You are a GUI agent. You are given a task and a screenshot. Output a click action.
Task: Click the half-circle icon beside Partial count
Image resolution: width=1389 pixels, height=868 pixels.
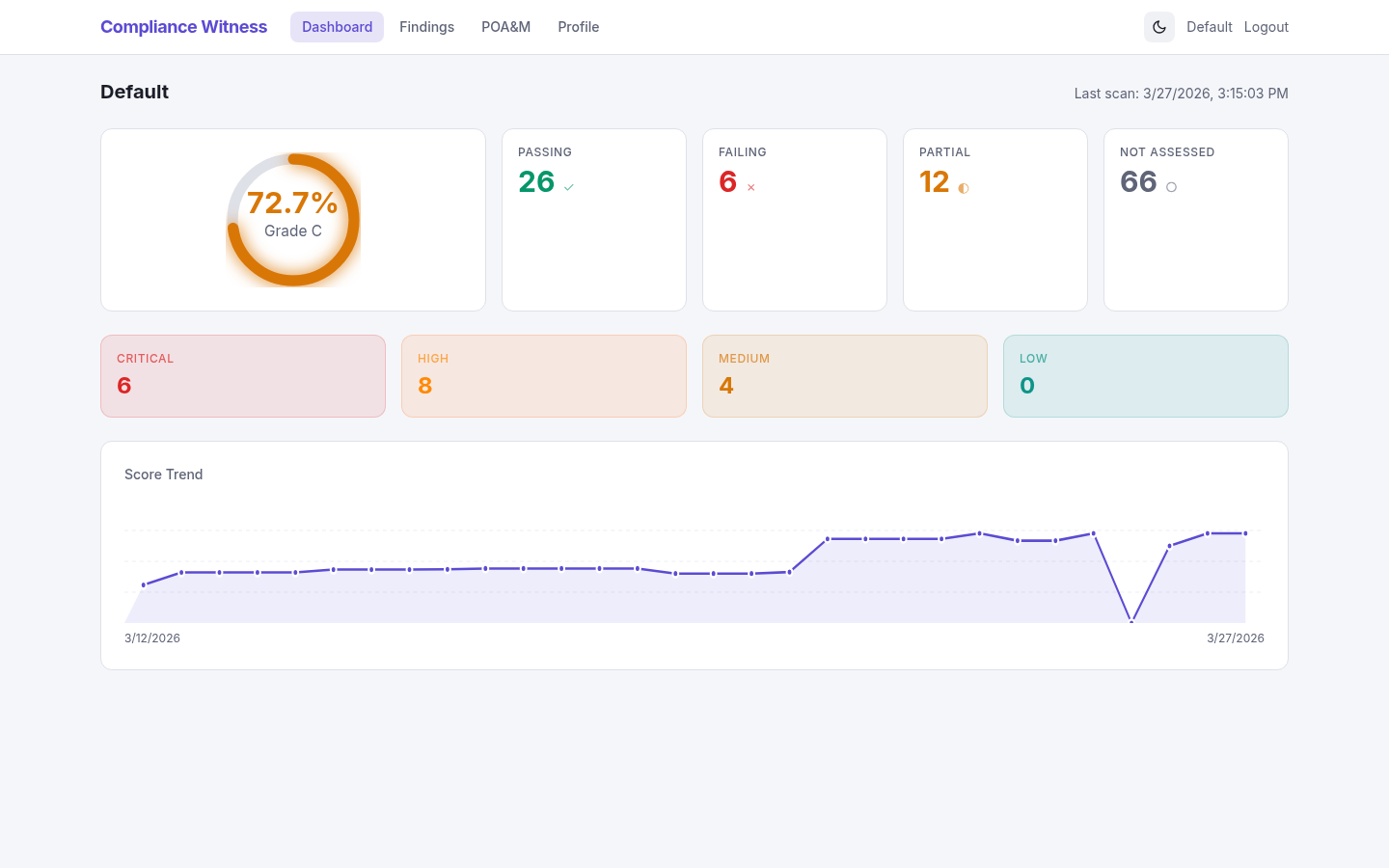963,188
